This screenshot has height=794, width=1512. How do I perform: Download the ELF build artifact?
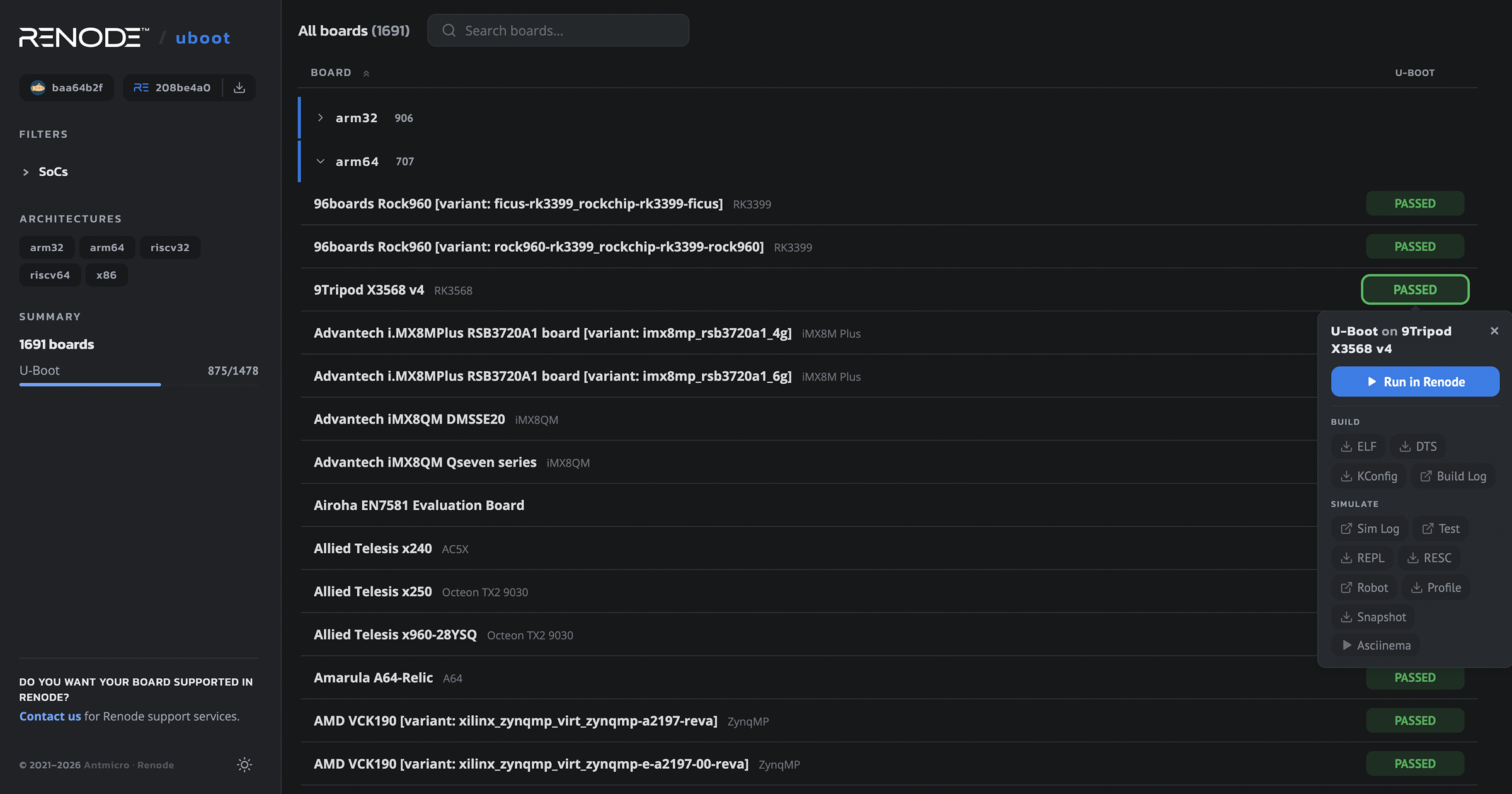tap(1358, 446)
